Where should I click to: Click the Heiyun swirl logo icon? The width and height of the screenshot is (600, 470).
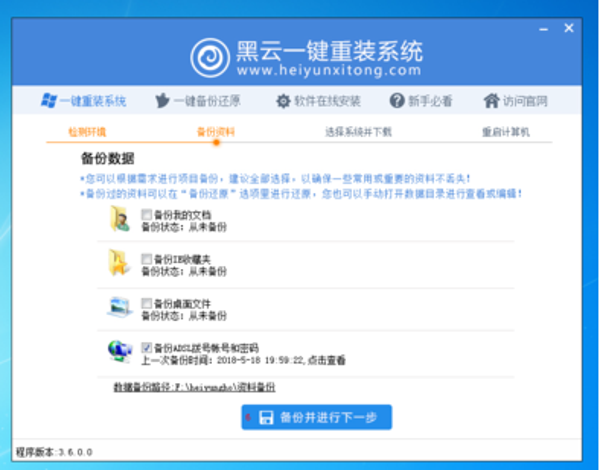(210, 58)
